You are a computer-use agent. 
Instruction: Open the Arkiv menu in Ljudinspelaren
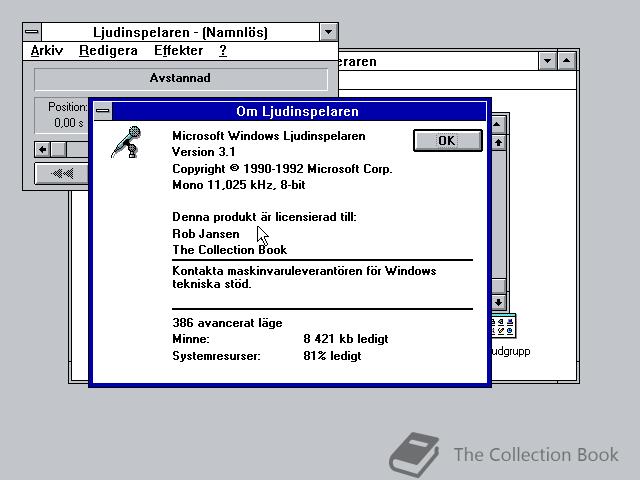pos(47,51)
